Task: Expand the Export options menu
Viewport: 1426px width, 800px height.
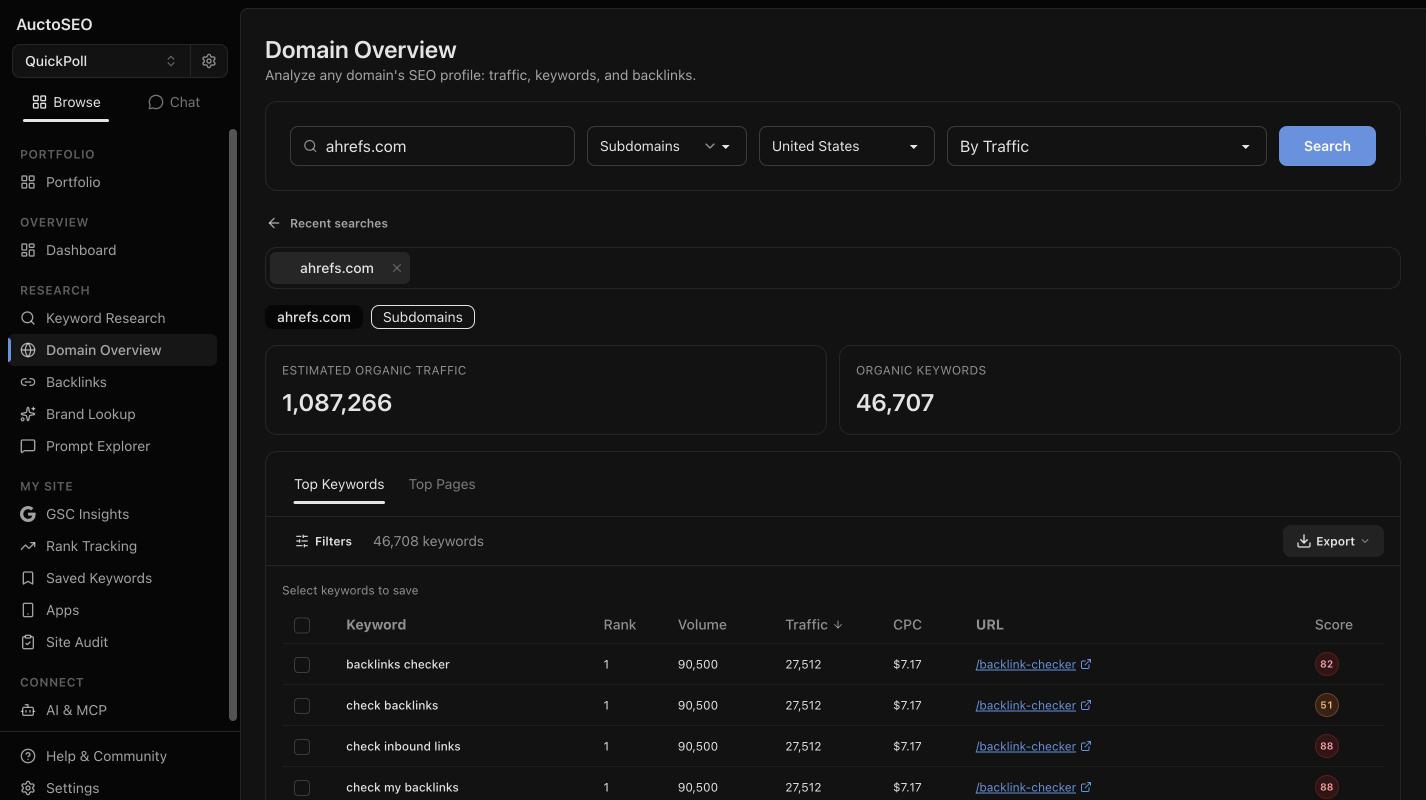Action: coord(1333,541)
